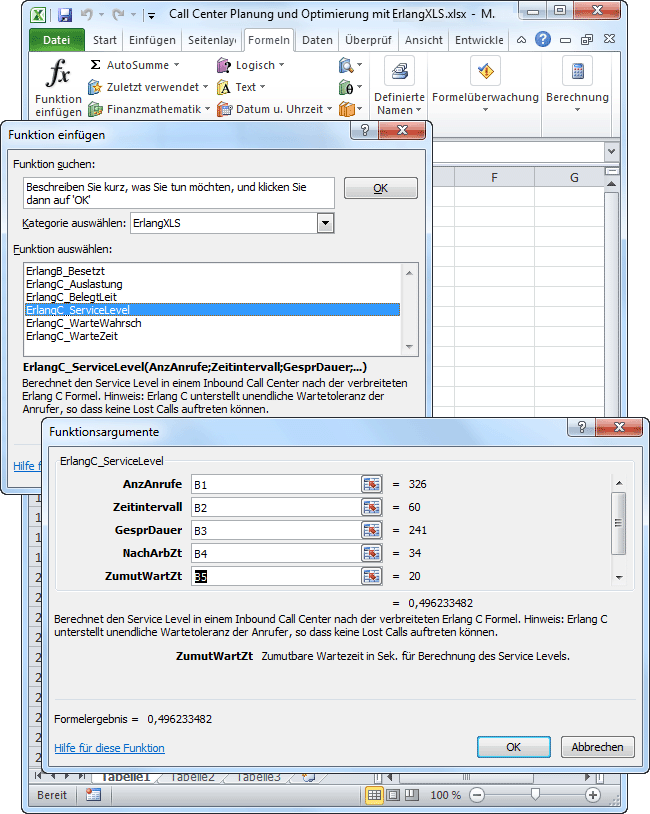Screen dimensions: 650x814
Task: Open the Finanzmathematik function library
Action: pyautogui.click(x=148, y=109)
